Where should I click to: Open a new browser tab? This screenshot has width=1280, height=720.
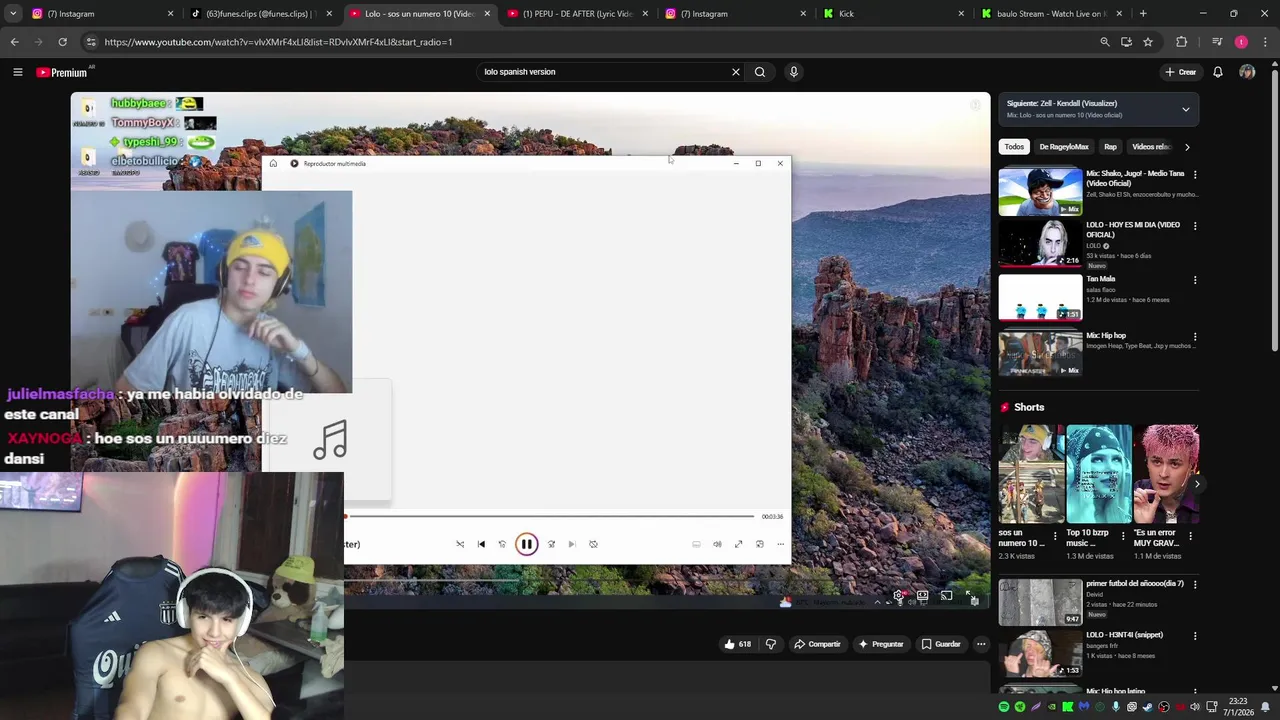pyautogui.click(x=1143, y=14)
